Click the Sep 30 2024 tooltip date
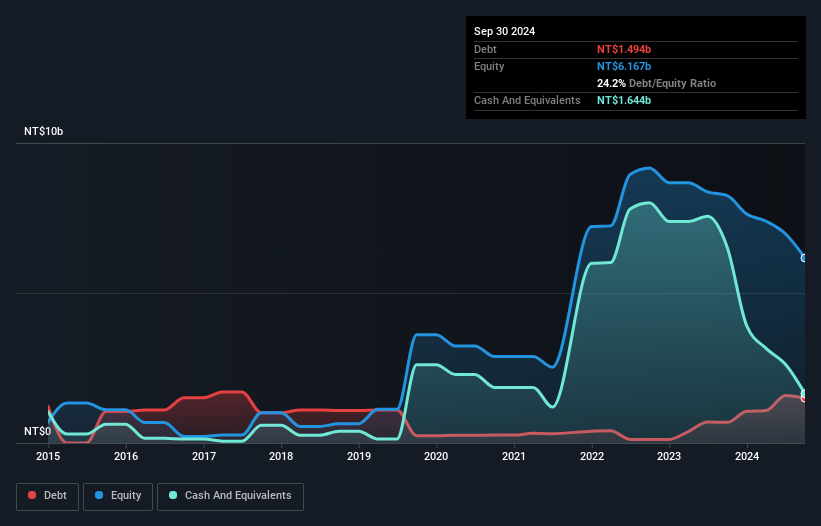The width and height of the screenshot is (821, 526). pyautogui.click(x=504, y=31)
